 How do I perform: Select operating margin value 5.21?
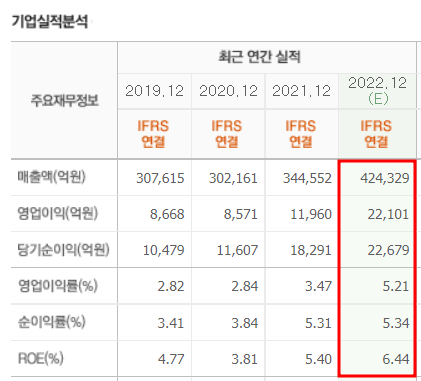(396, 286)
